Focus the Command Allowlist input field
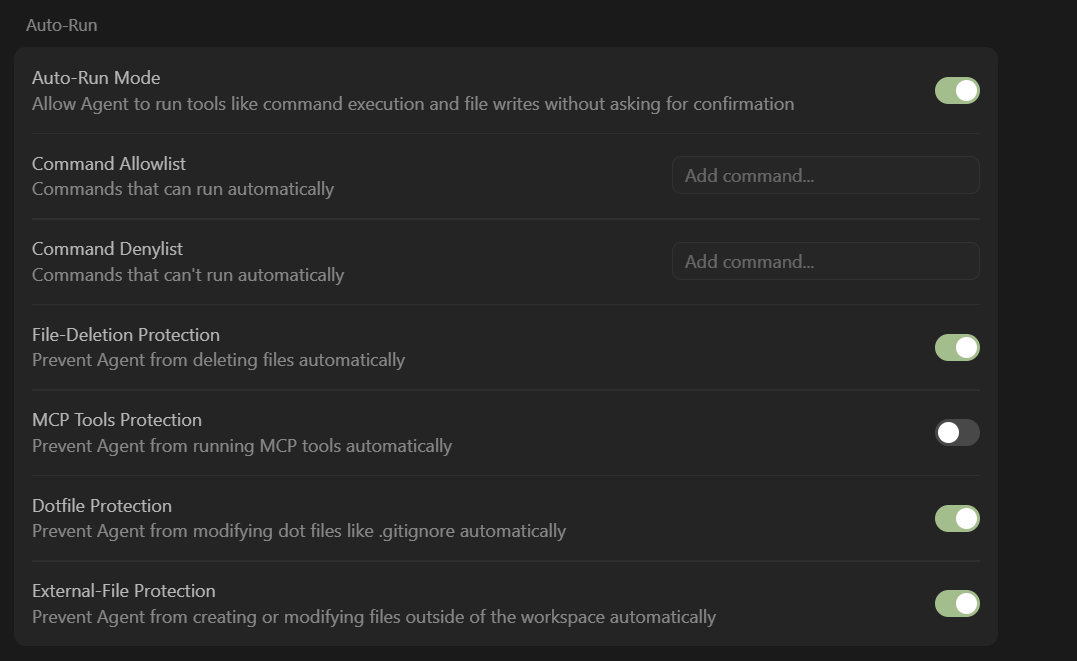This screenshot has width=1077, height=661. [x=825, y=176]
